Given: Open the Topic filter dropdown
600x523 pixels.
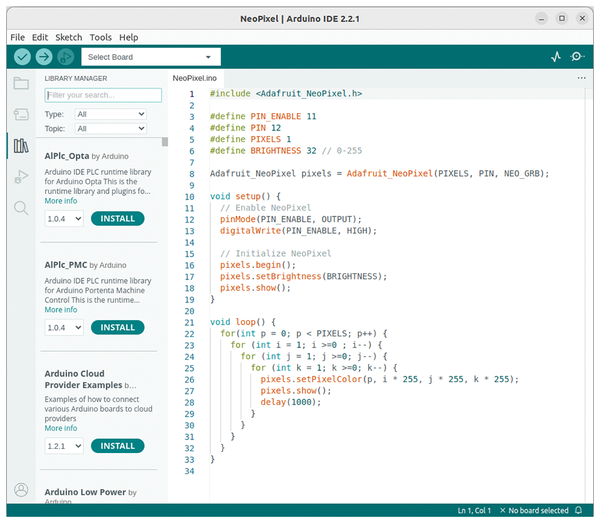Looking at the screenshot, I should point(110,129).
